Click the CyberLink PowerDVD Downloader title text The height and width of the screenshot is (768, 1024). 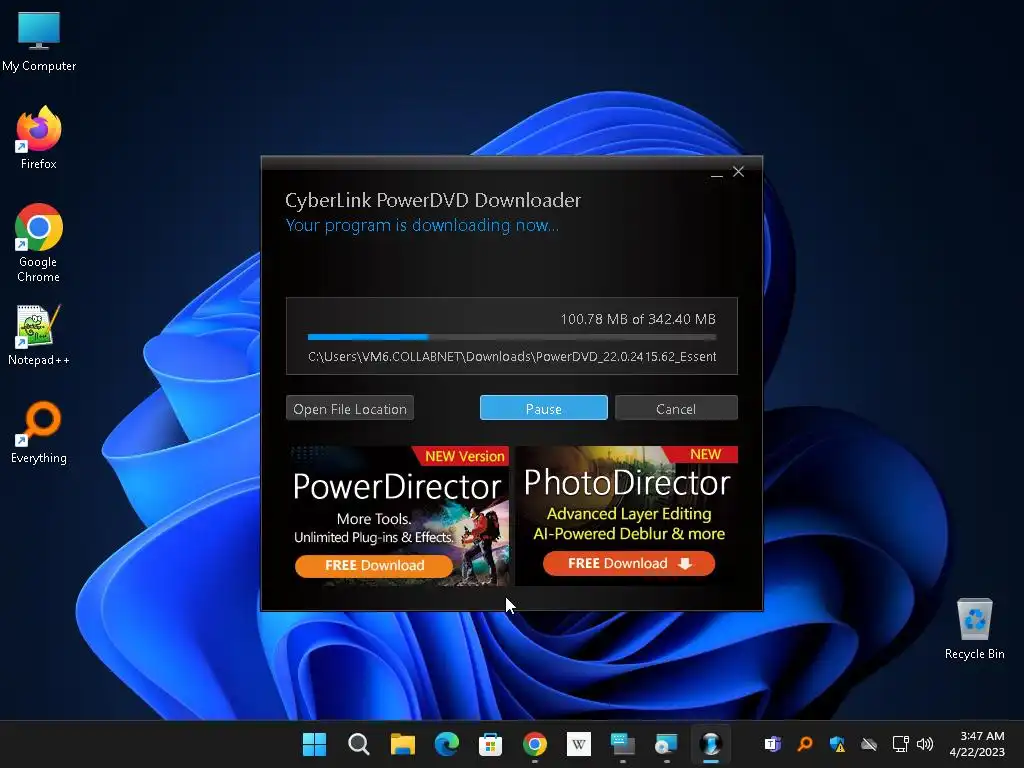click(433, 200)
